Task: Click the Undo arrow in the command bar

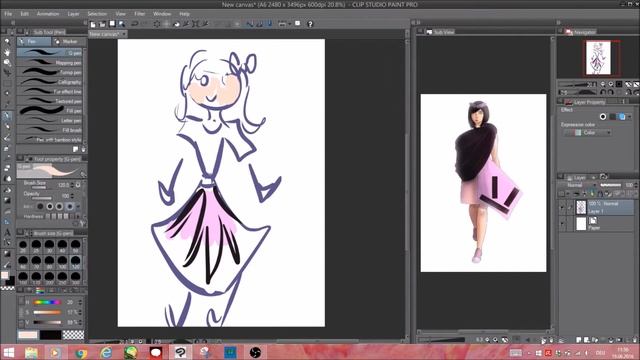Action: tap(134, 24)
